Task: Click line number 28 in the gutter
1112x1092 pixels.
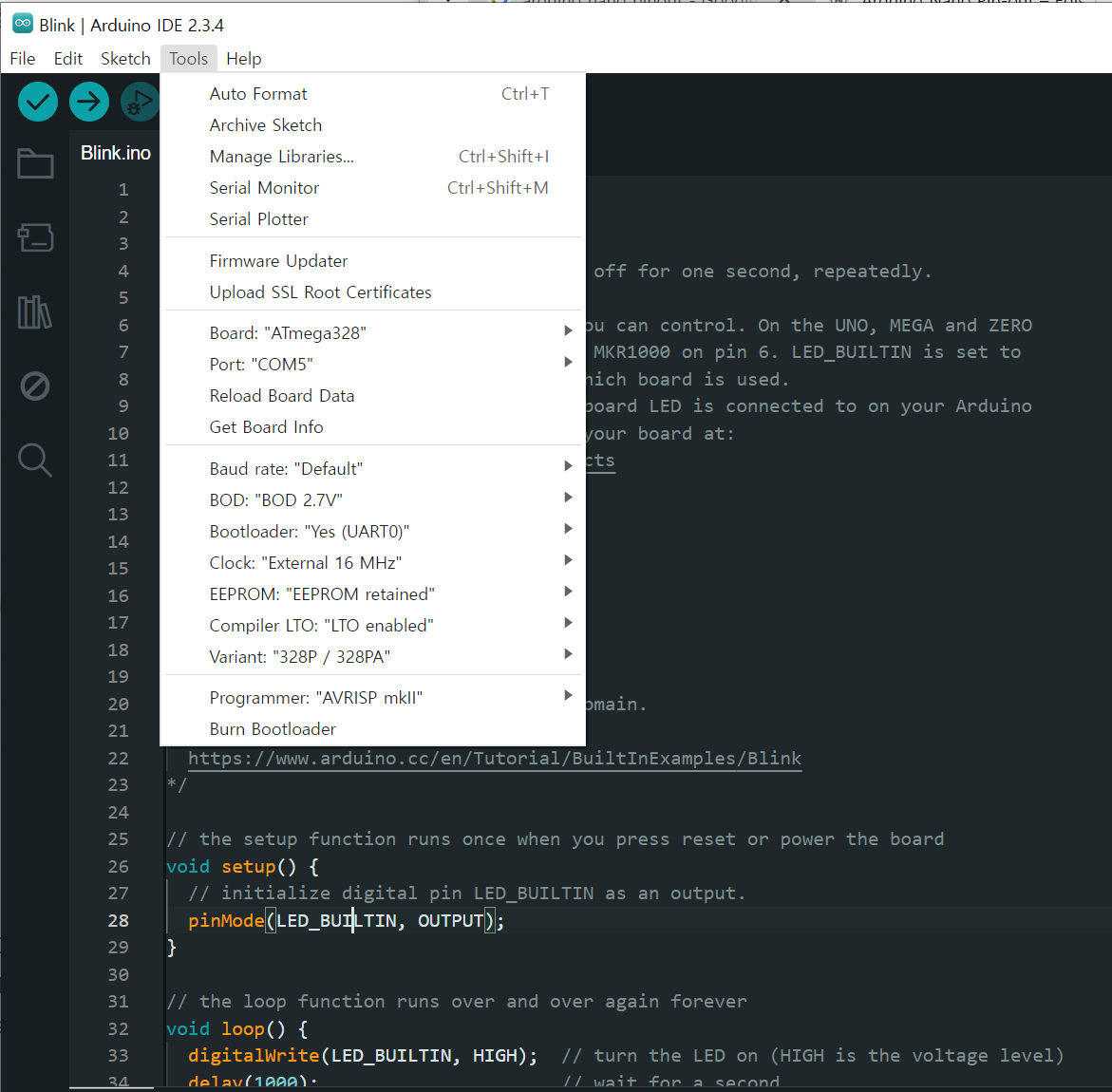Action: [119, 920]
